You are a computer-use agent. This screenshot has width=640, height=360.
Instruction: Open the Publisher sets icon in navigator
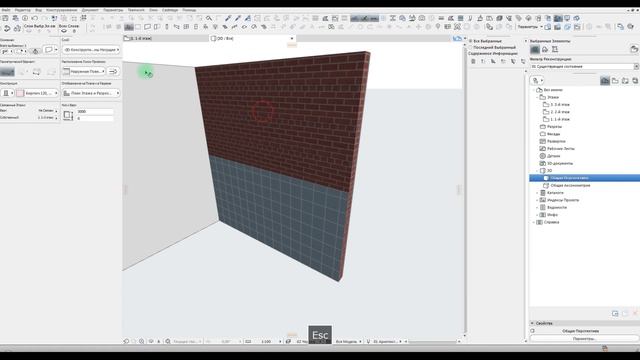click(635, 81)
